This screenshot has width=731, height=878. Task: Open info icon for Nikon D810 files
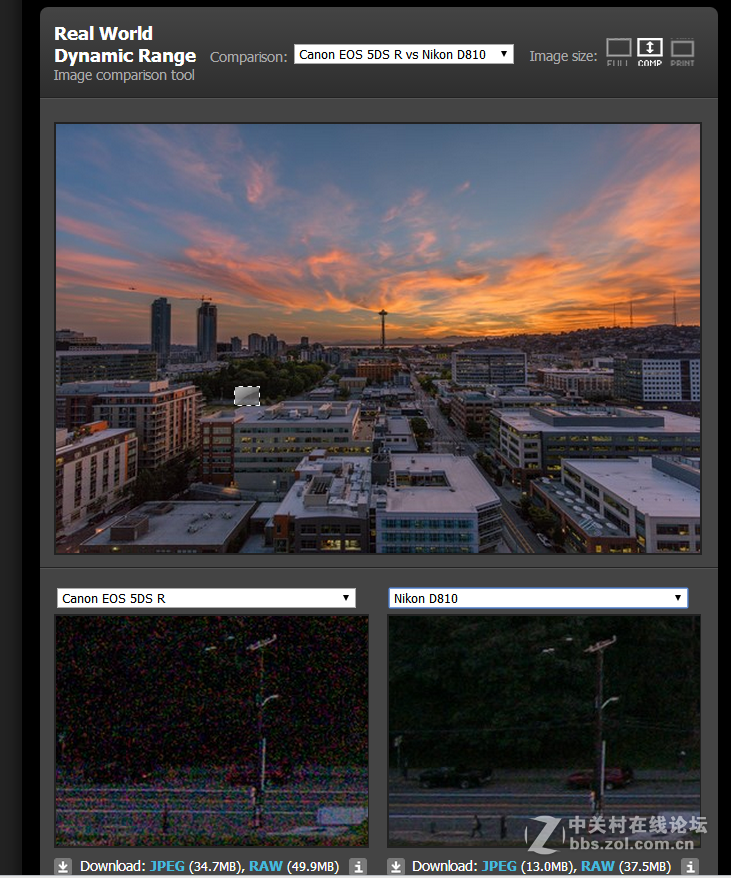689,866
